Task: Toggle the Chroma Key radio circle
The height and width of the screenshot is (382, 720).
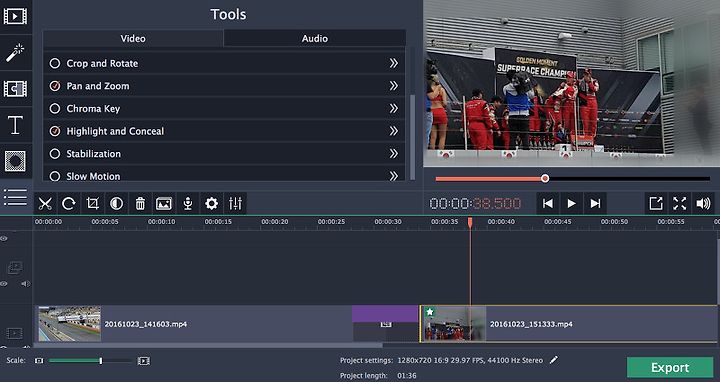Action: coord(55,108)
